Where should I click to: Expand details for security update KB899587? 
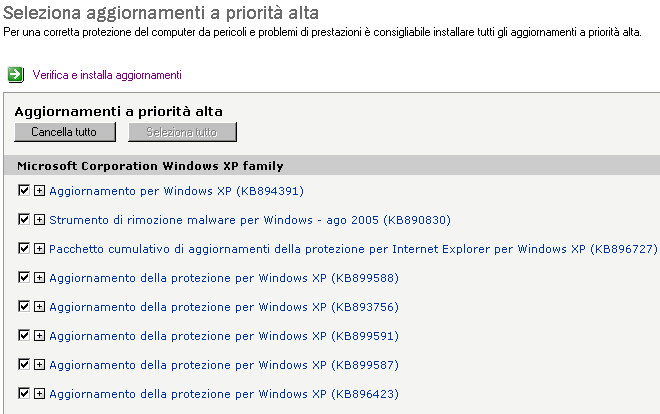coord(39,364)
